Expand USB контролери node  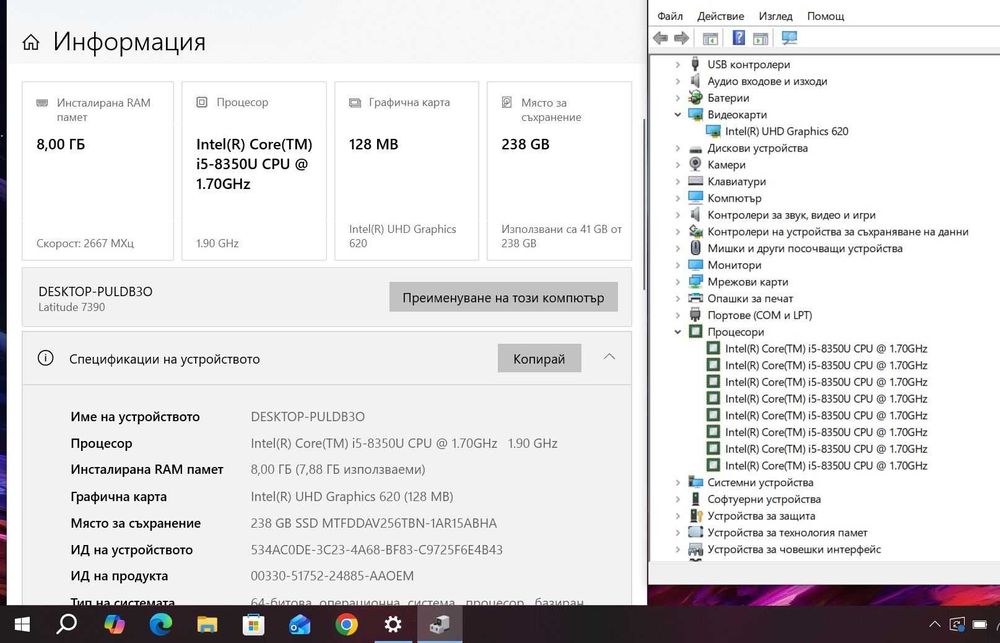click(677, 64)
